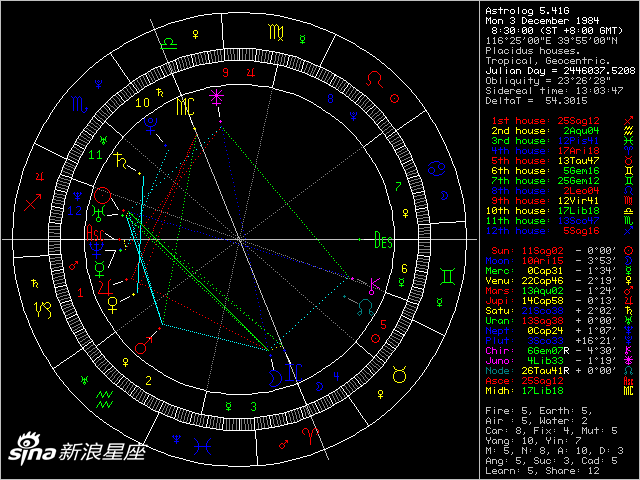This screenshot has height=480, width=640.
Task: Select the Astrolog 5.41G title text
Action: tap(522, 7)
